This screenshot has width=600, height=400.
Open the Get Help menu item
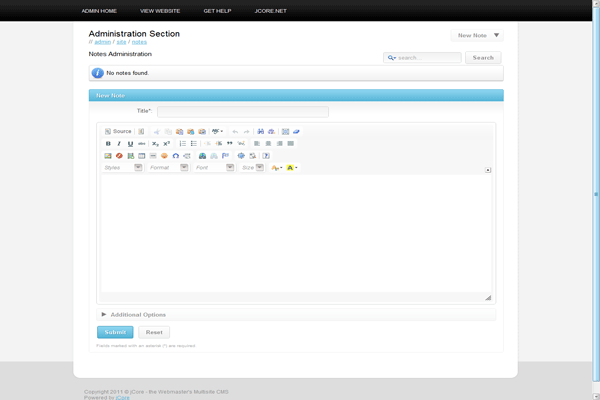[217, 10]
